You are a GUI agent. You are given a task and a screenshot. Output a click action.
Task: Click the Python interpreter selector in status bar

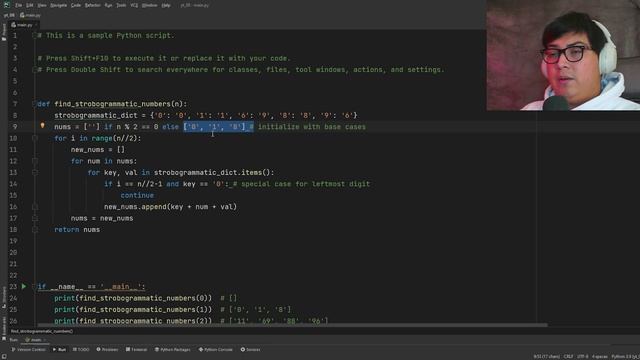click(x=625, y=357)
